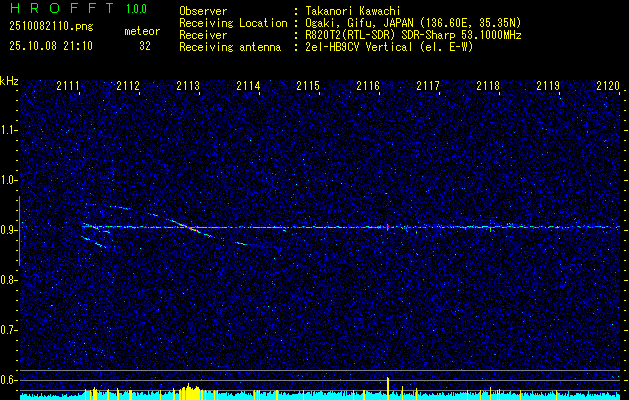
Task: Click location Ogaki, Gifu, JAPAN coordinates
Action: point(413,23)
